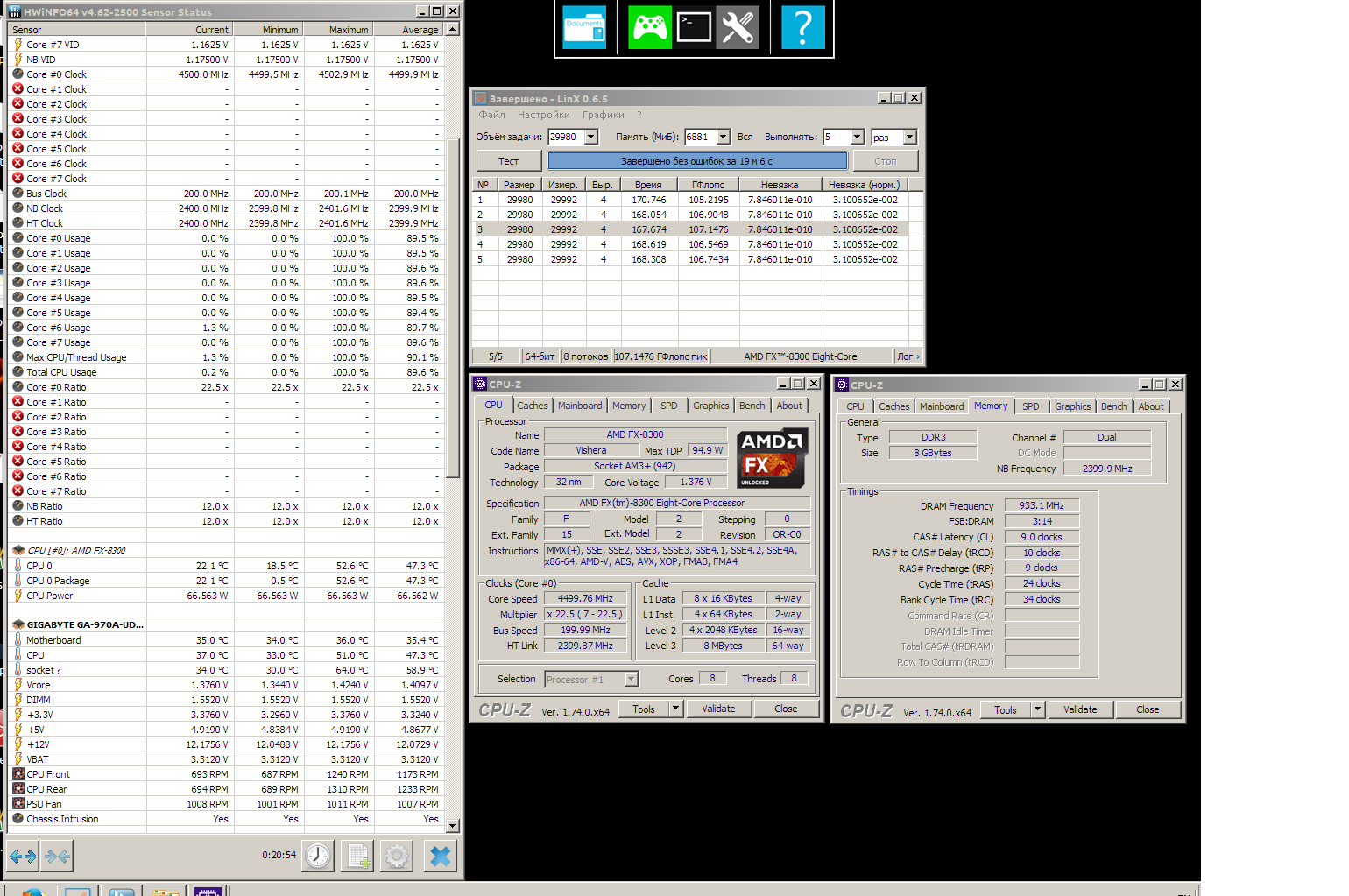The width and height of the screenshot is (1349, 896).
Task: Open Tools dropdown arrow in CPU-Z CPU-tab window
Action: coord(676,709)
